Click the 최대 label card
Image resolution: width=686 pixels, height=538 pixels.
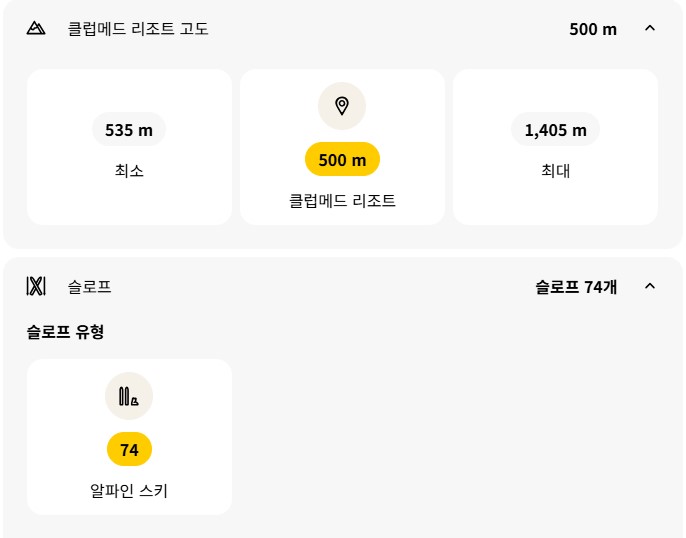(x=555, y=147)
